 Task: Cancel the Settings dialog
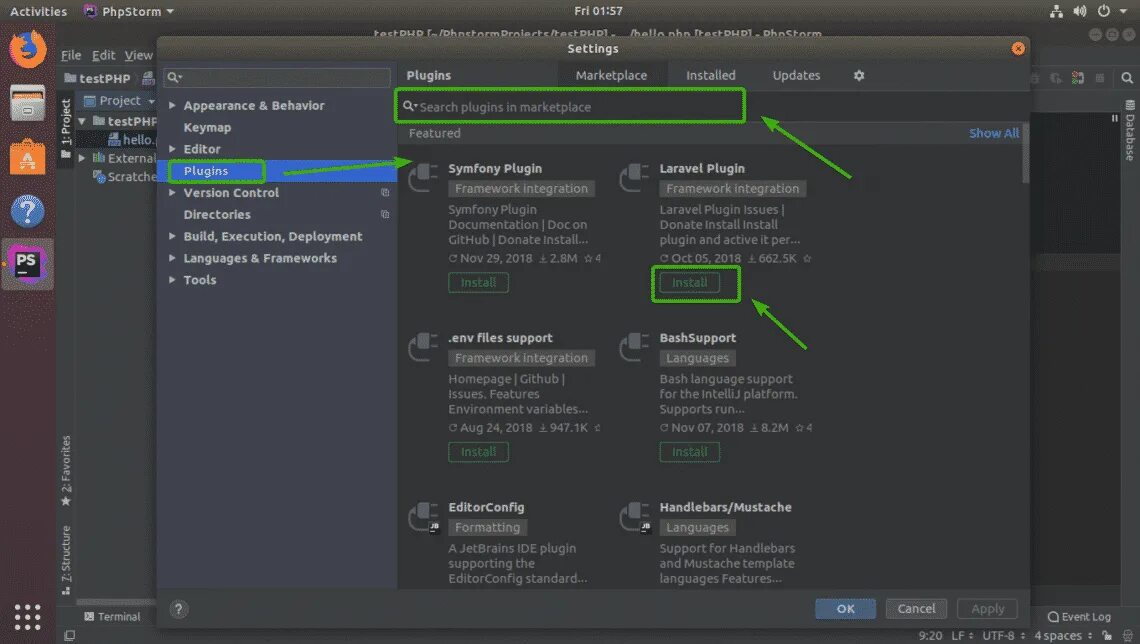pos(916,608)
